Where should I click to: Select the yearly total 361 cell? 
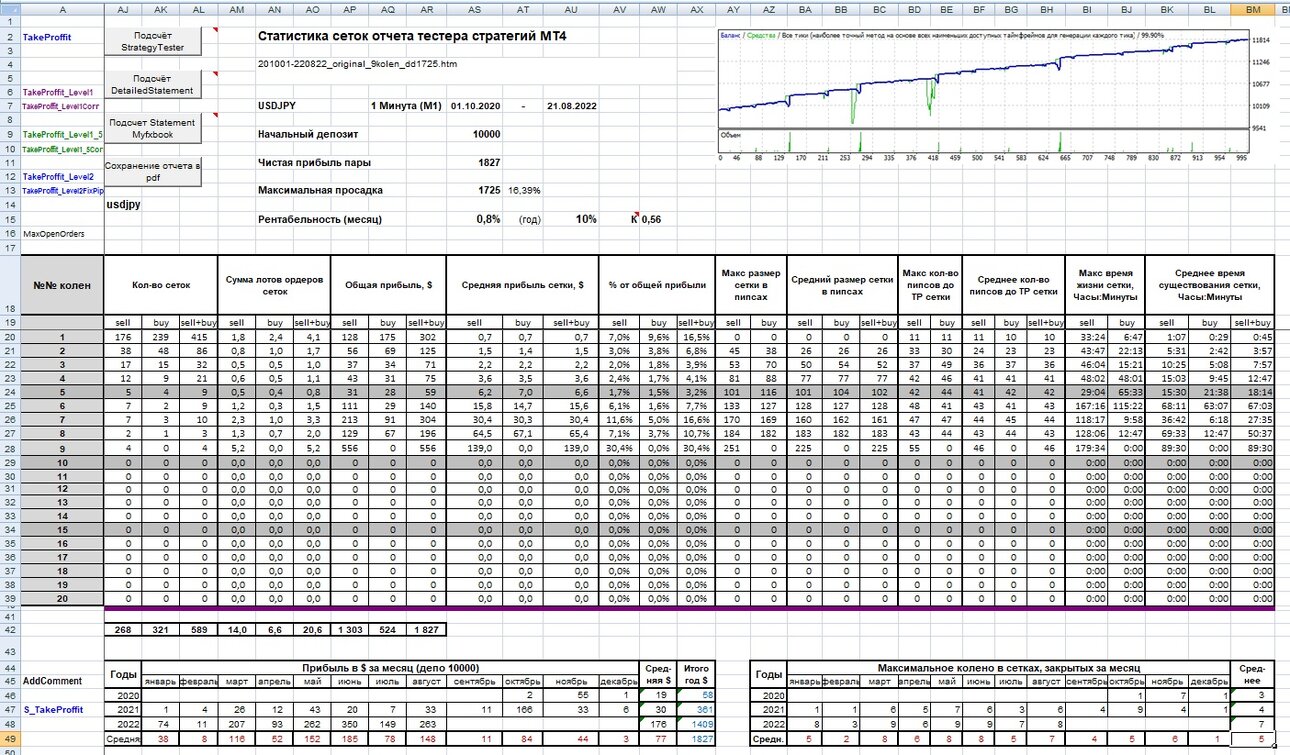pos(696,709)
